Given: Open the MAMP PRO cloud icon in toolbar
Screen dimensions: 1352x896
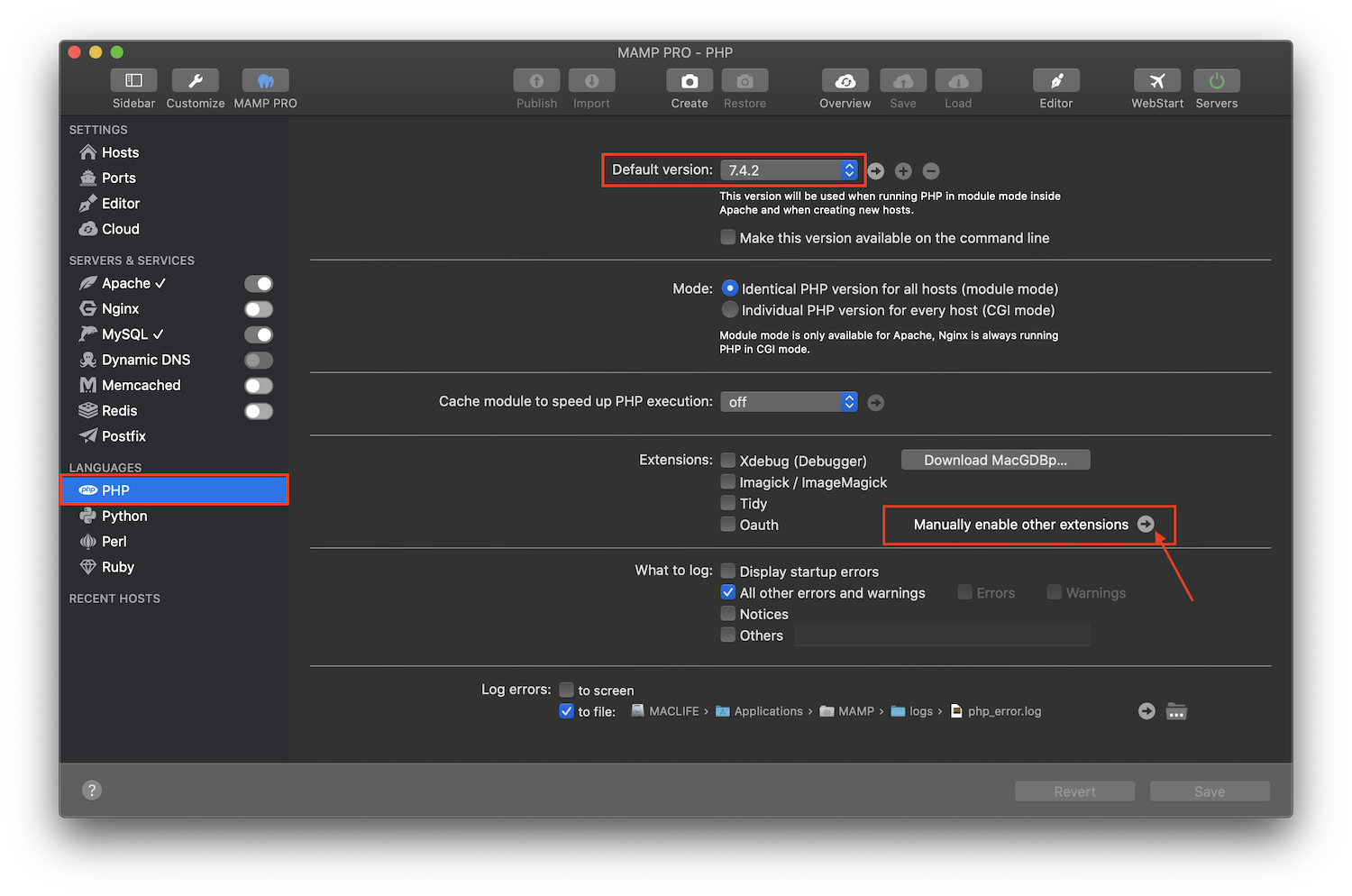Looking at the screenshot, I should (x=264, y=79).
